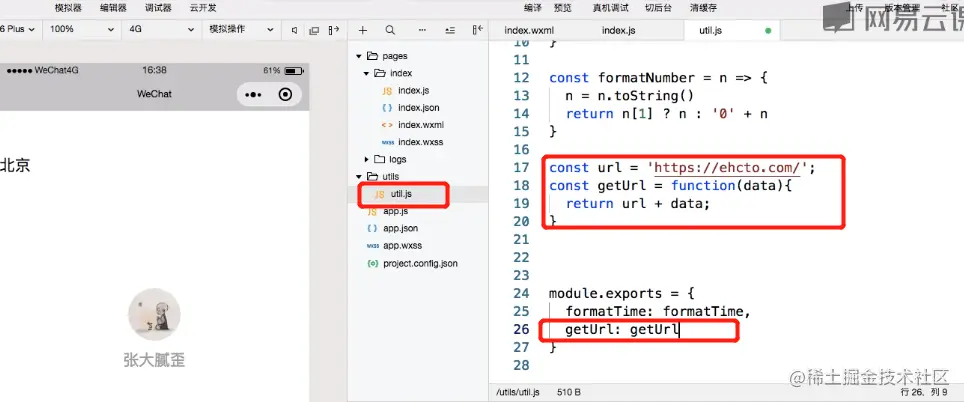The width and height of the screenshot is (964, 402).
Task: Click JS icon beside app.js
Action: click(372, 211)
